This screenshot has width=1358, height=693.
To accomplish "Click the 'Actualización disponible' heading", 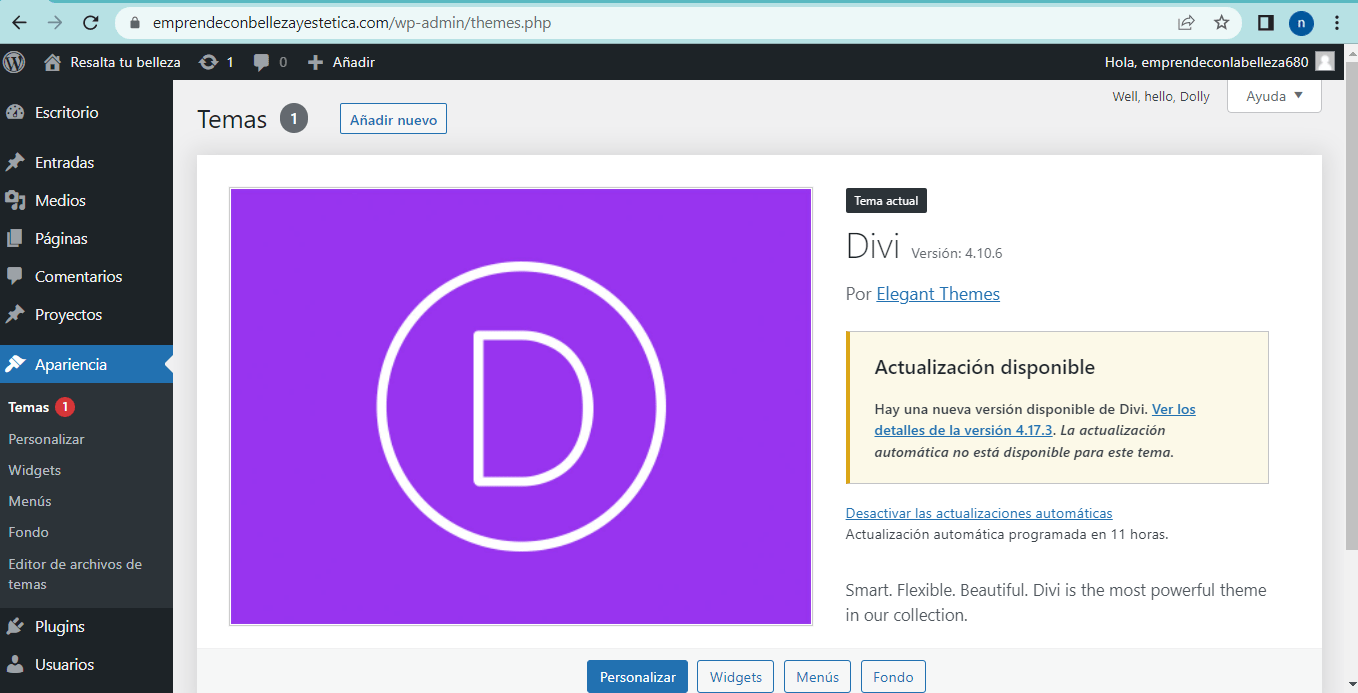I will click(985, 367).
